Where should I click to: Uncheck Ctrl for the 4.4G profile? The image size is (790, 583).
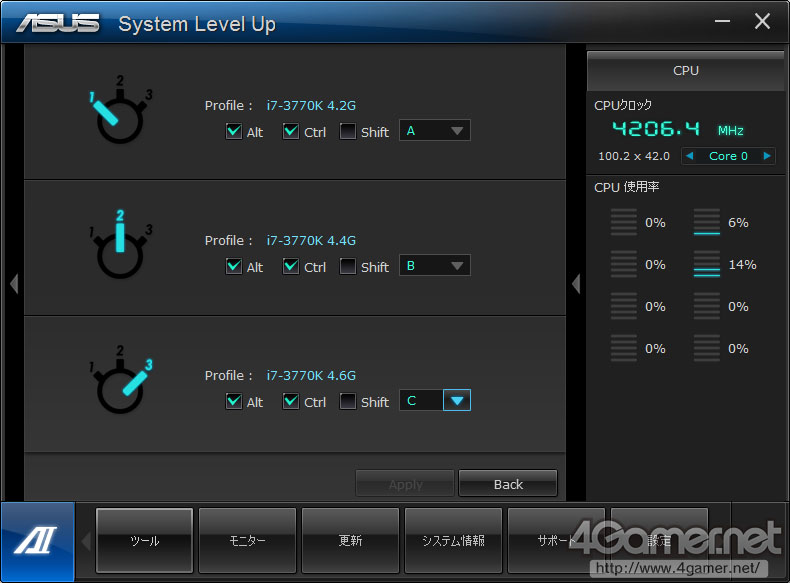pos(291,266)
